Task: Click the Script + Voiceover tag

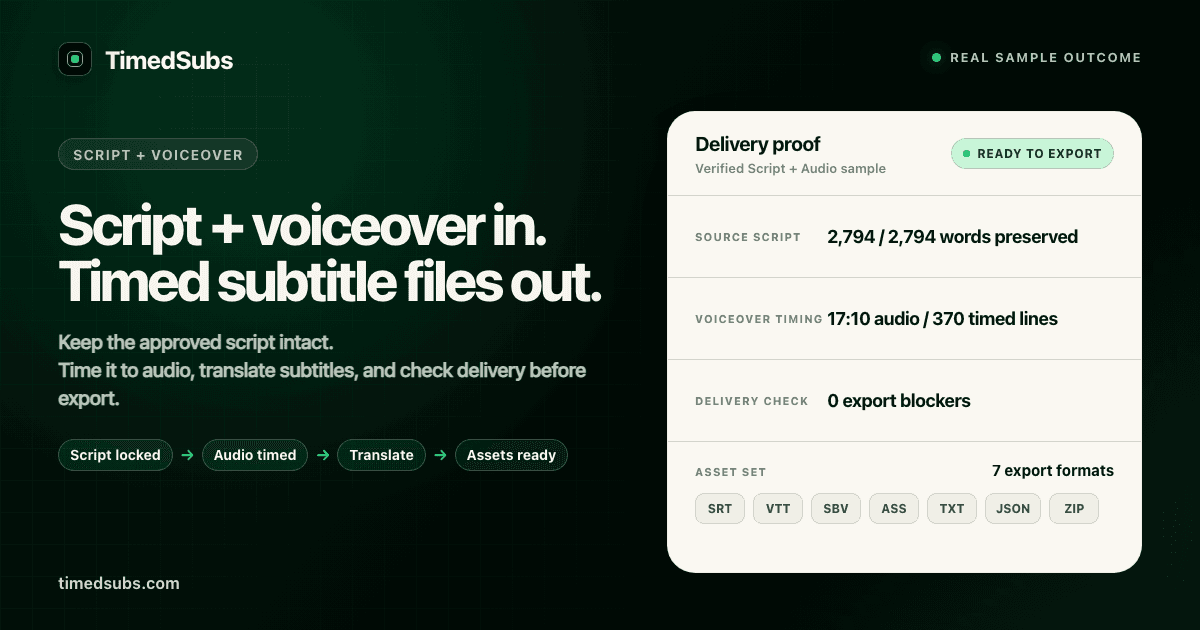Action: (x=158, y=155)
